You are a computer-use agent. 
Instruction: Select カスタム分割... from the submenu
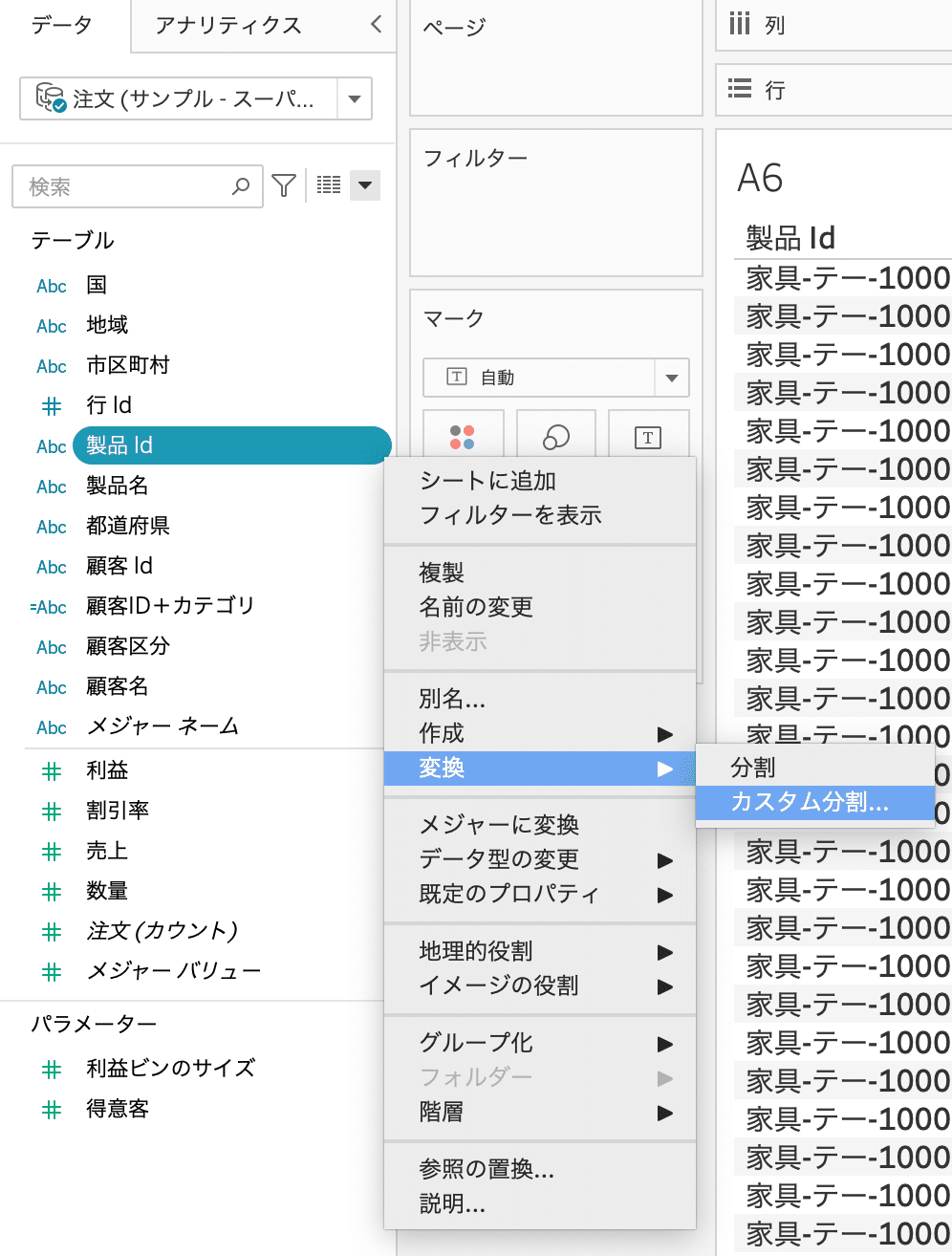810,802
